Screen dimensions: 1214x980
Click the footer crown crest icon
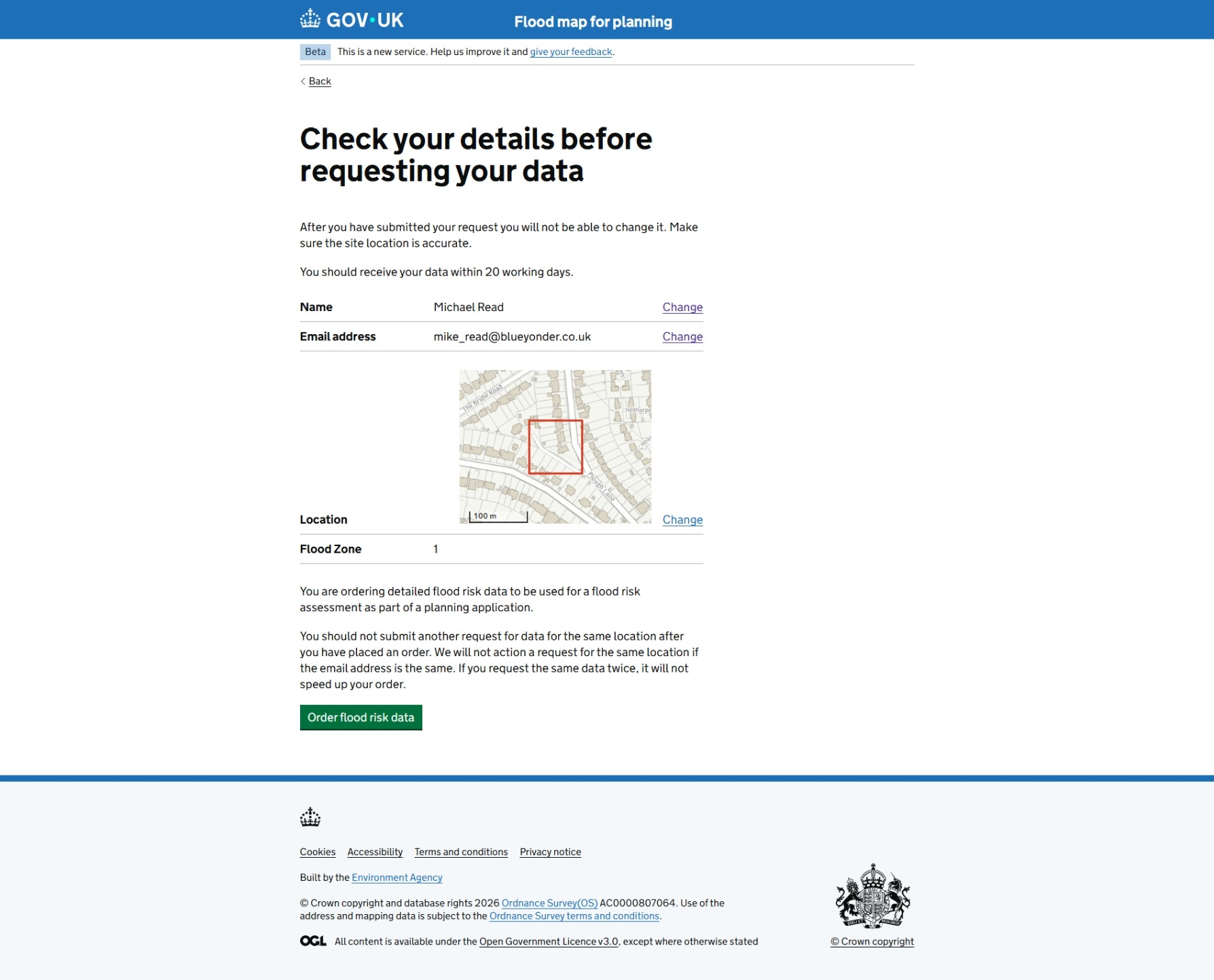pos(310,817)
